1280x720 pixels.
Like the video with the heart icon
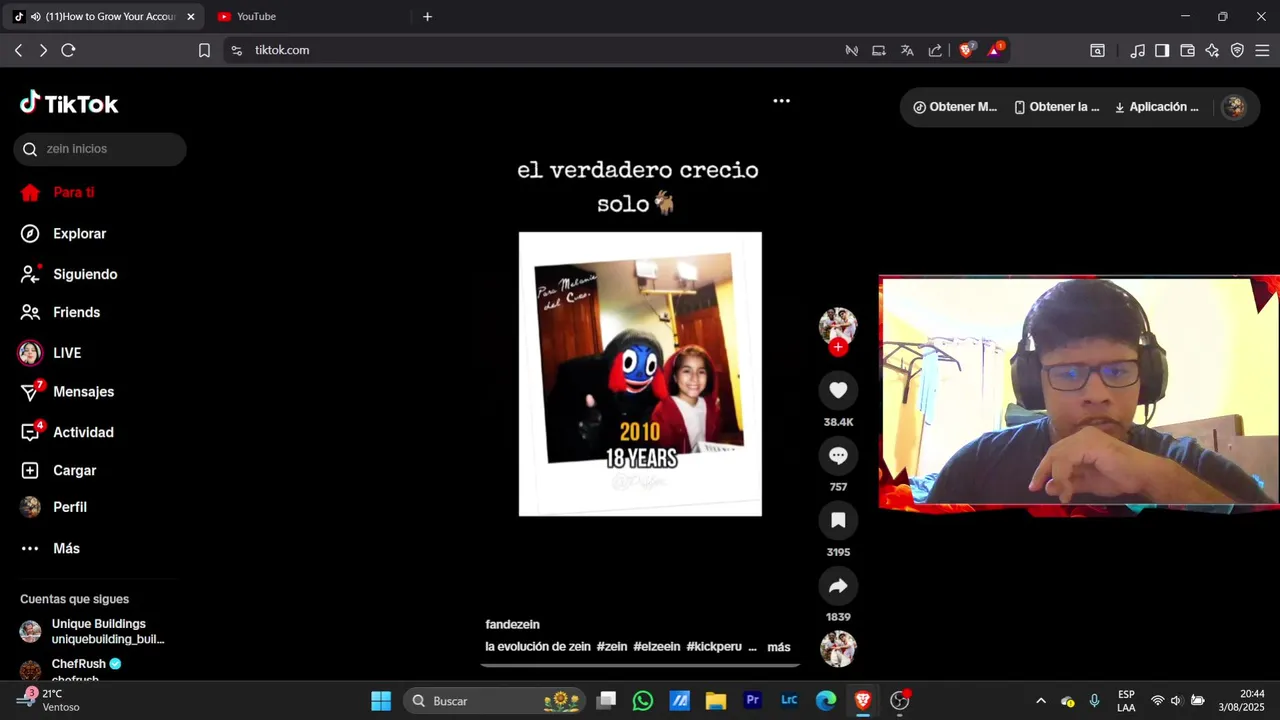838,390
